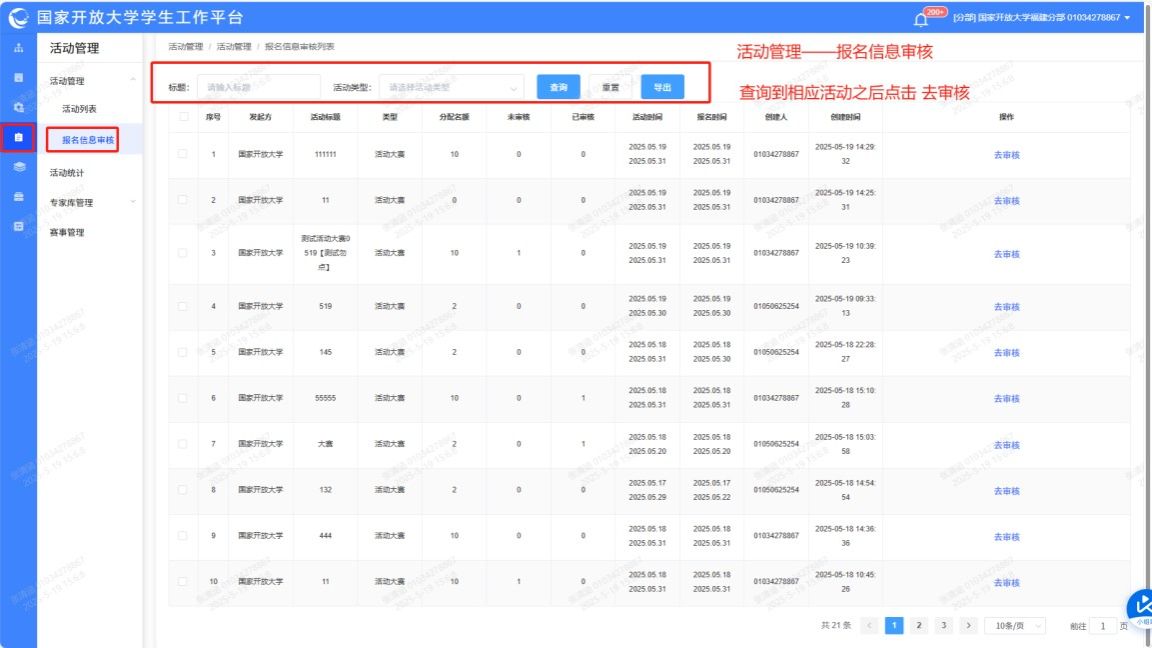Click the 导出 export button
1152x648 pixels.
[662, 88]
